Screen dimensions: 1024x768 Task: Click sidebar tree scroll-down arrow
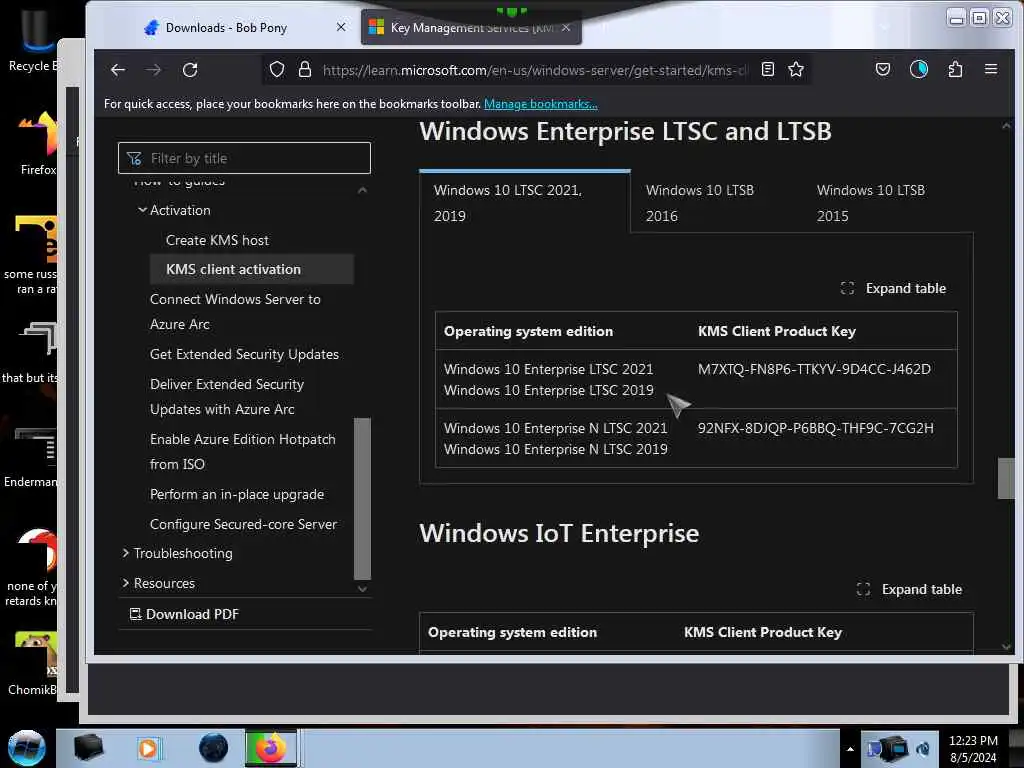[x=362, y=588]
